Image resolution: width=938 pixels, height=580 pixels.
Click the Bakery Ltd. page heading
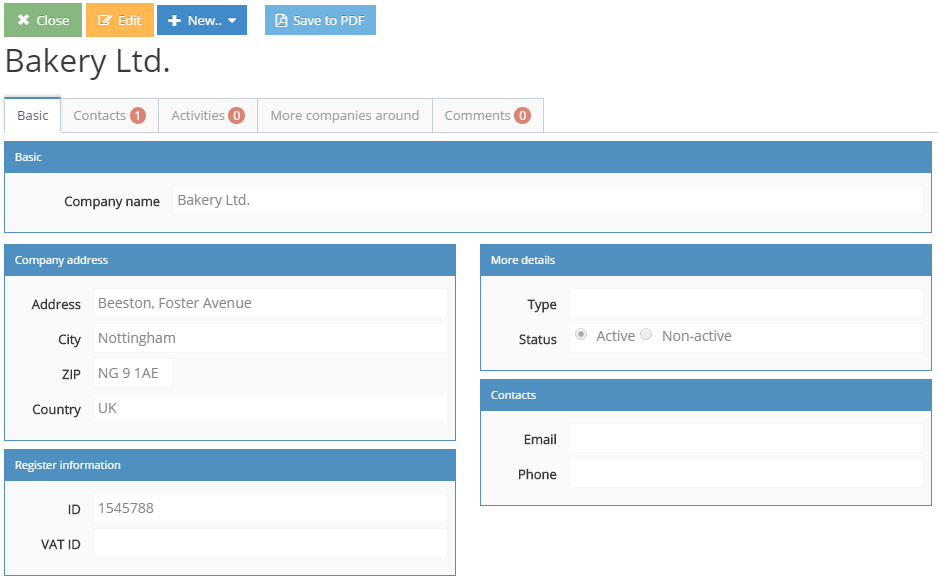(87, 62)
